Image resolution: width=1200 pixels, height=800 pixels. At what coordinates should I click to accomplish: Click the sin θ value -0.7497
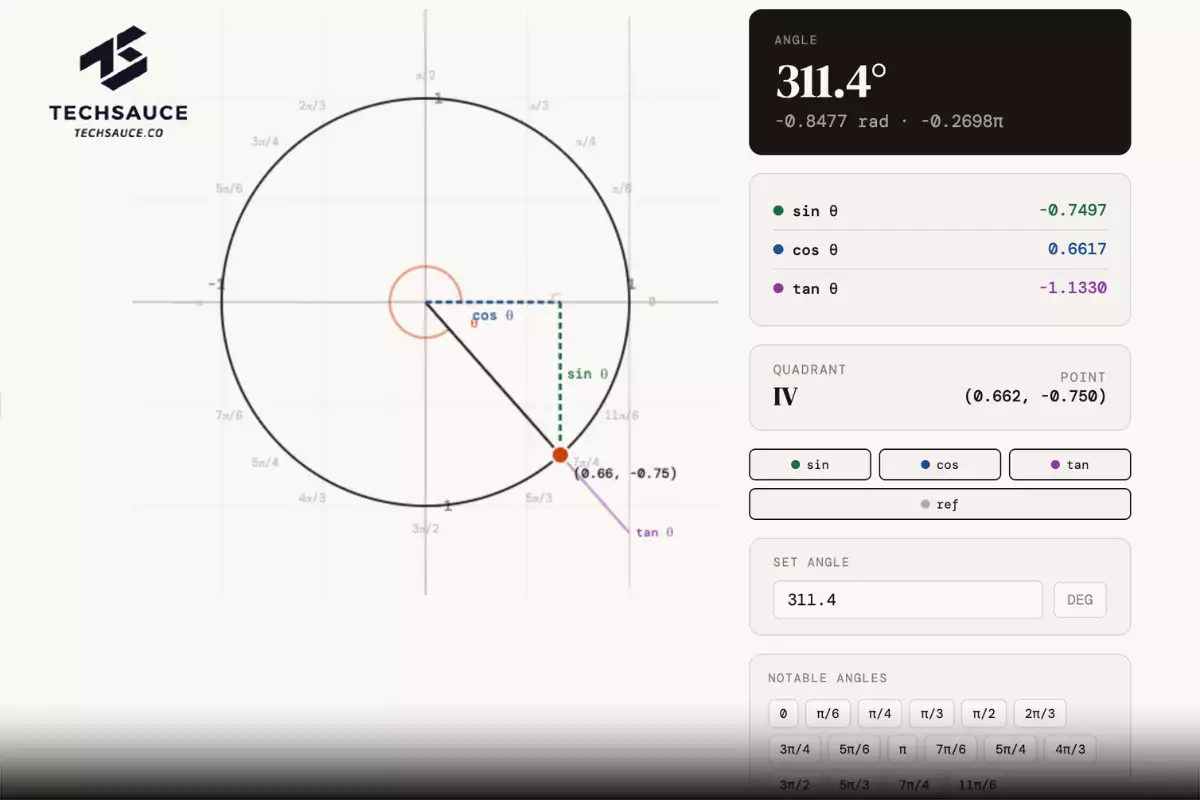(1073, 210)
